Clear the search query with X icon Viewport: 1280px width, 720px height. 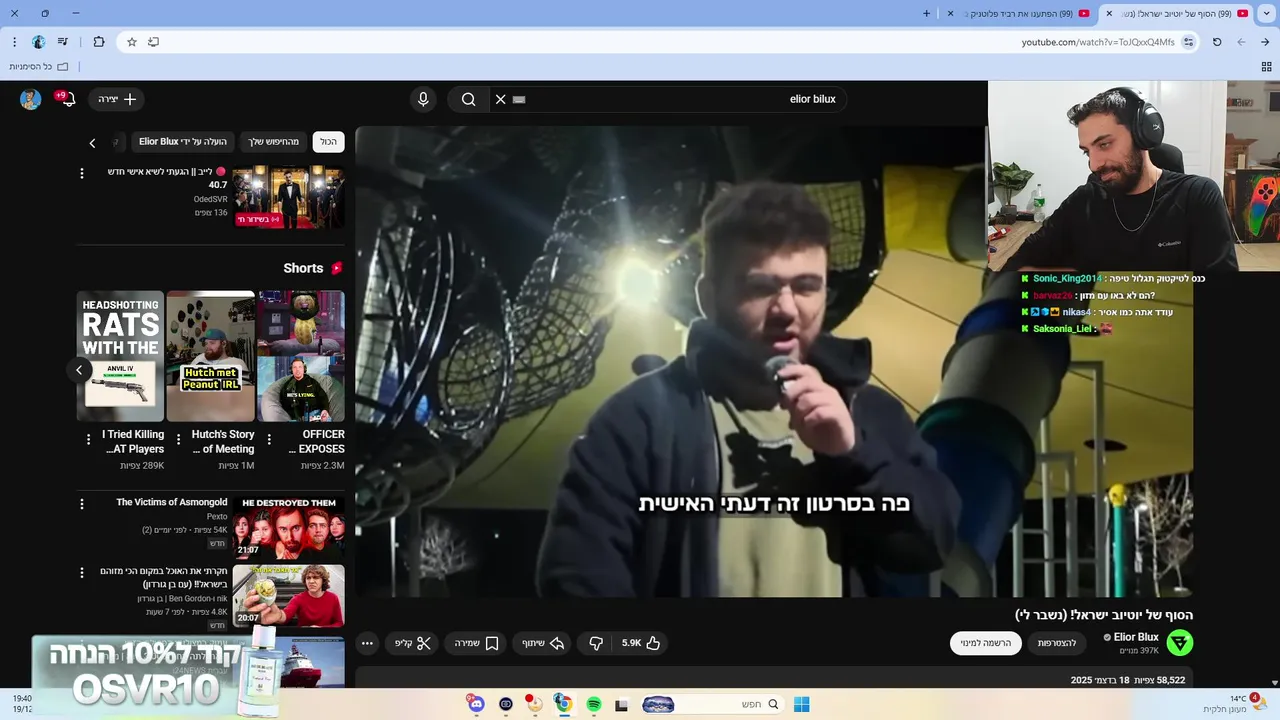[x=500, y=99]
